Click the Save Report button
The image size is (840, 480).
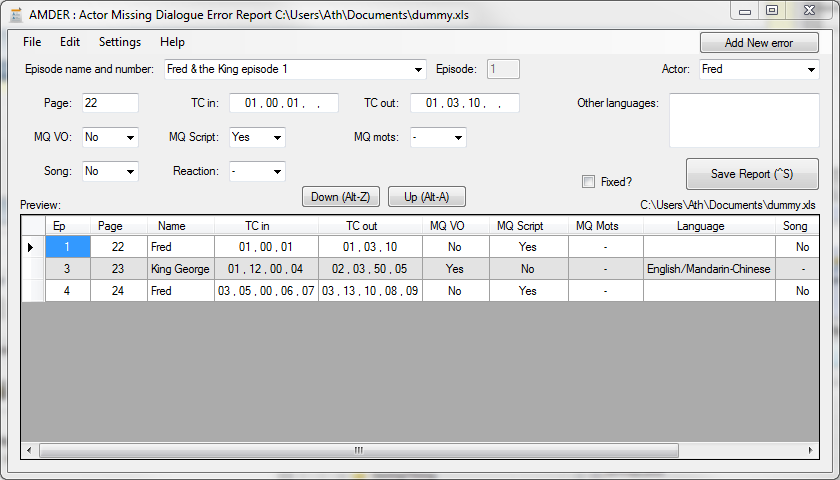tap(752, 174)
